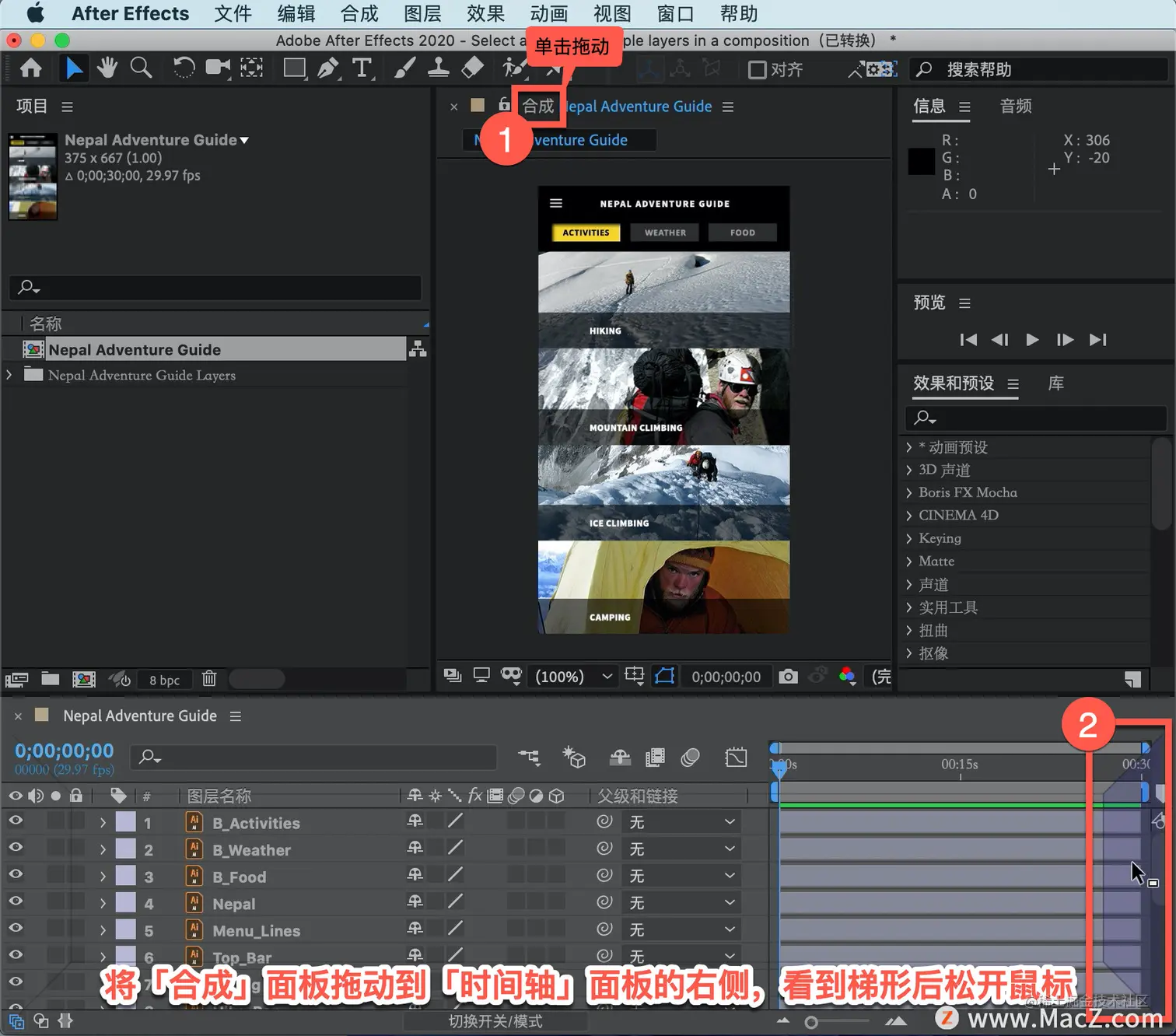Hide the B_Activities layer eye toggle

click(x=16, y=821)
